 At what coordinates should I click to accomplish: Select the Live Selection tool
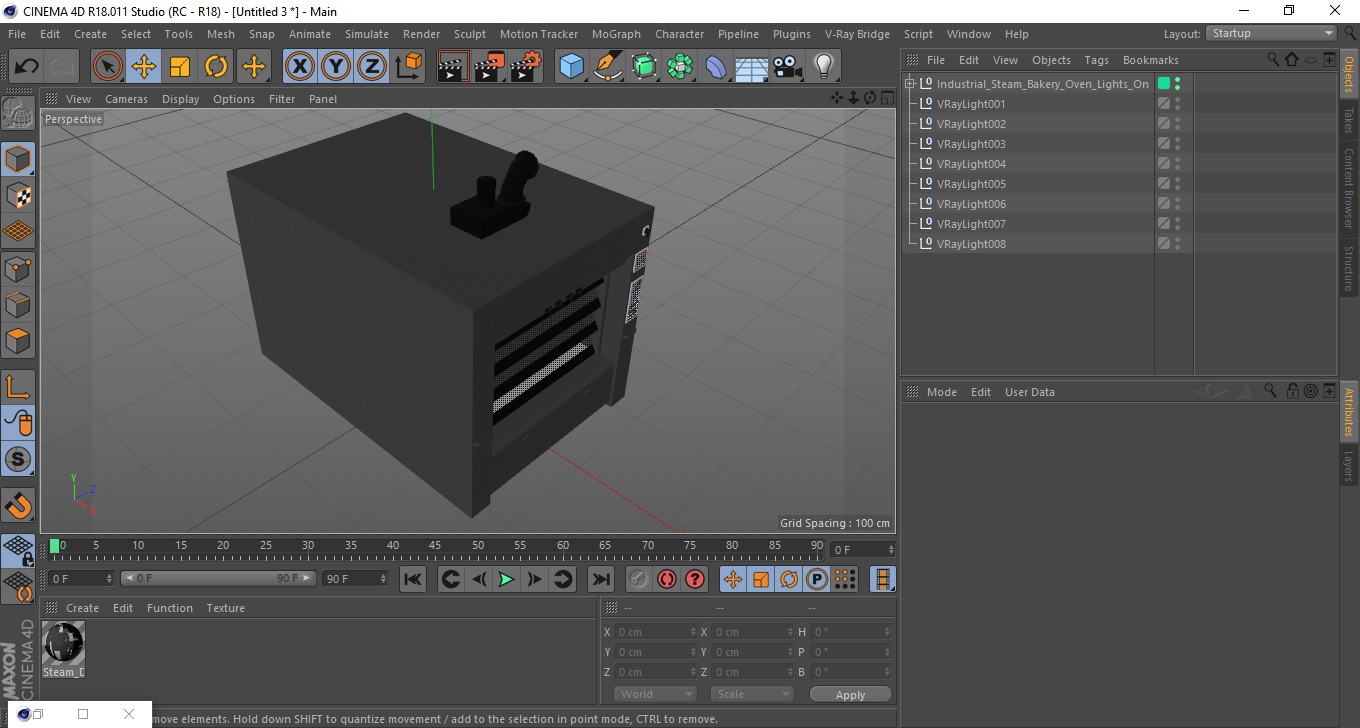pos(108,67)
